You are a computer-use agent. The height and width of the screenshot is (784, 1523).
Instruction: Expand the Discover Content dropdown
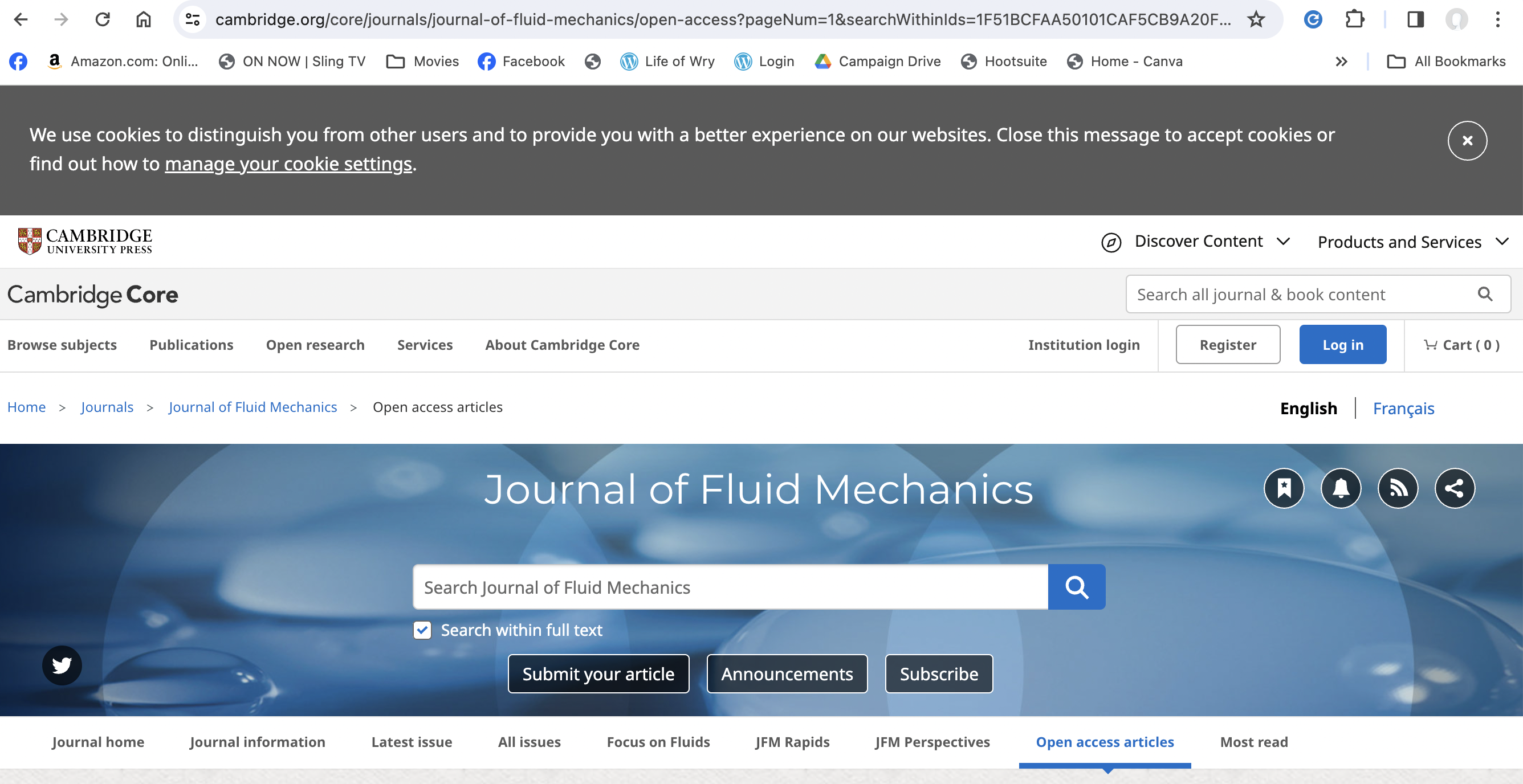point(1196,242)
